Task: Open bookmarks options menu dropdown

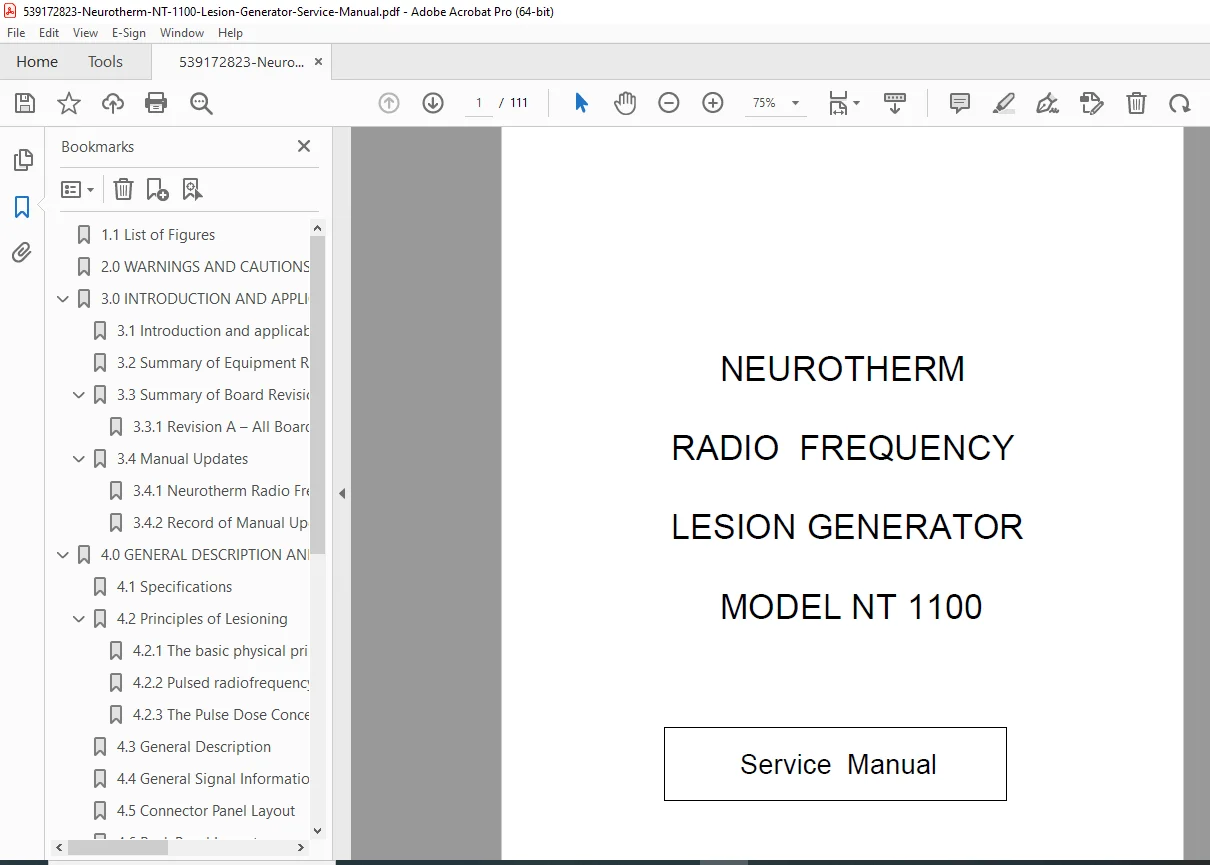Action: 78,189
